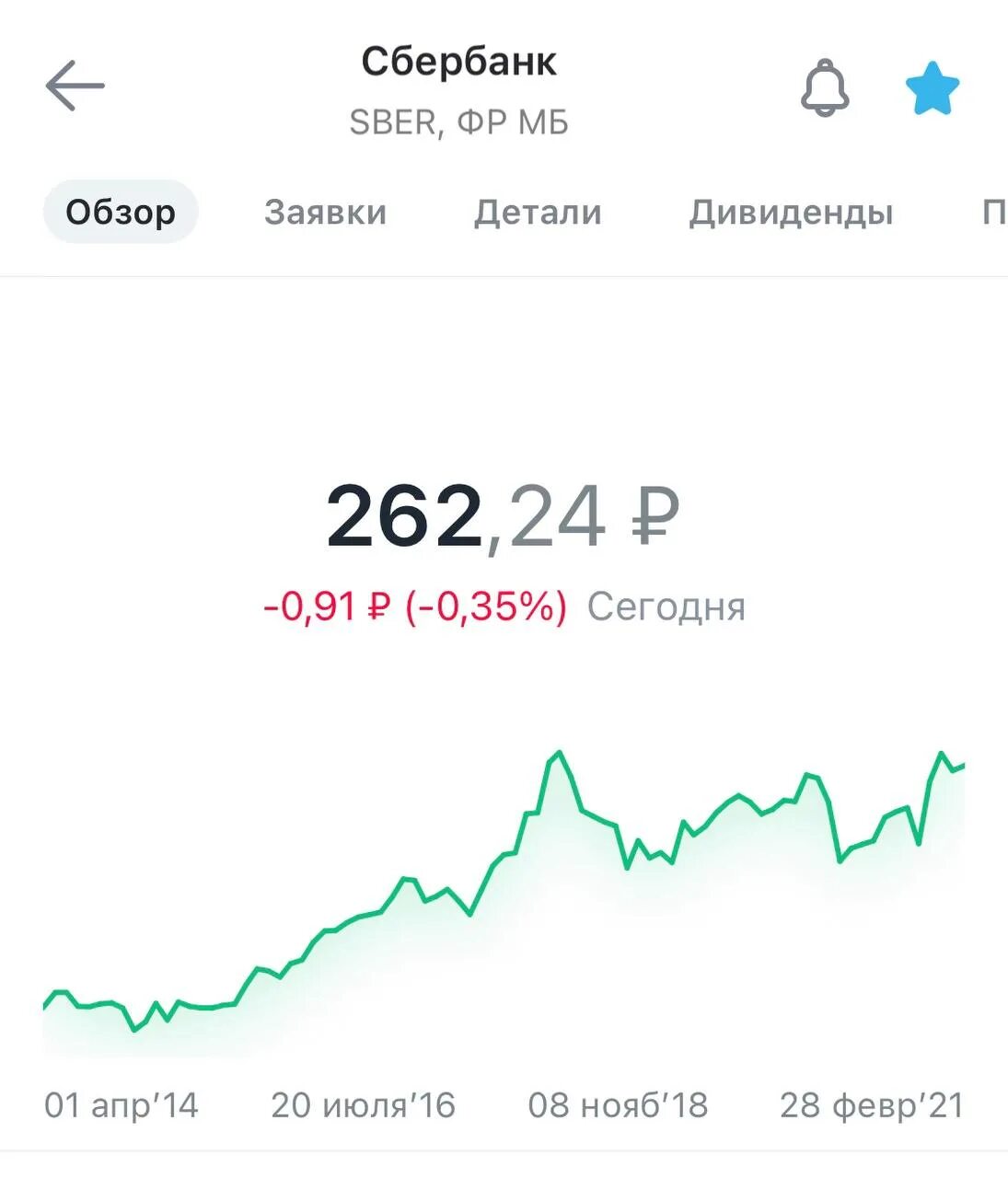Tap the 20 июля'16 axis date
The height and width of the screenshot is (1178, 1008).
click(x=363, y=1105)
